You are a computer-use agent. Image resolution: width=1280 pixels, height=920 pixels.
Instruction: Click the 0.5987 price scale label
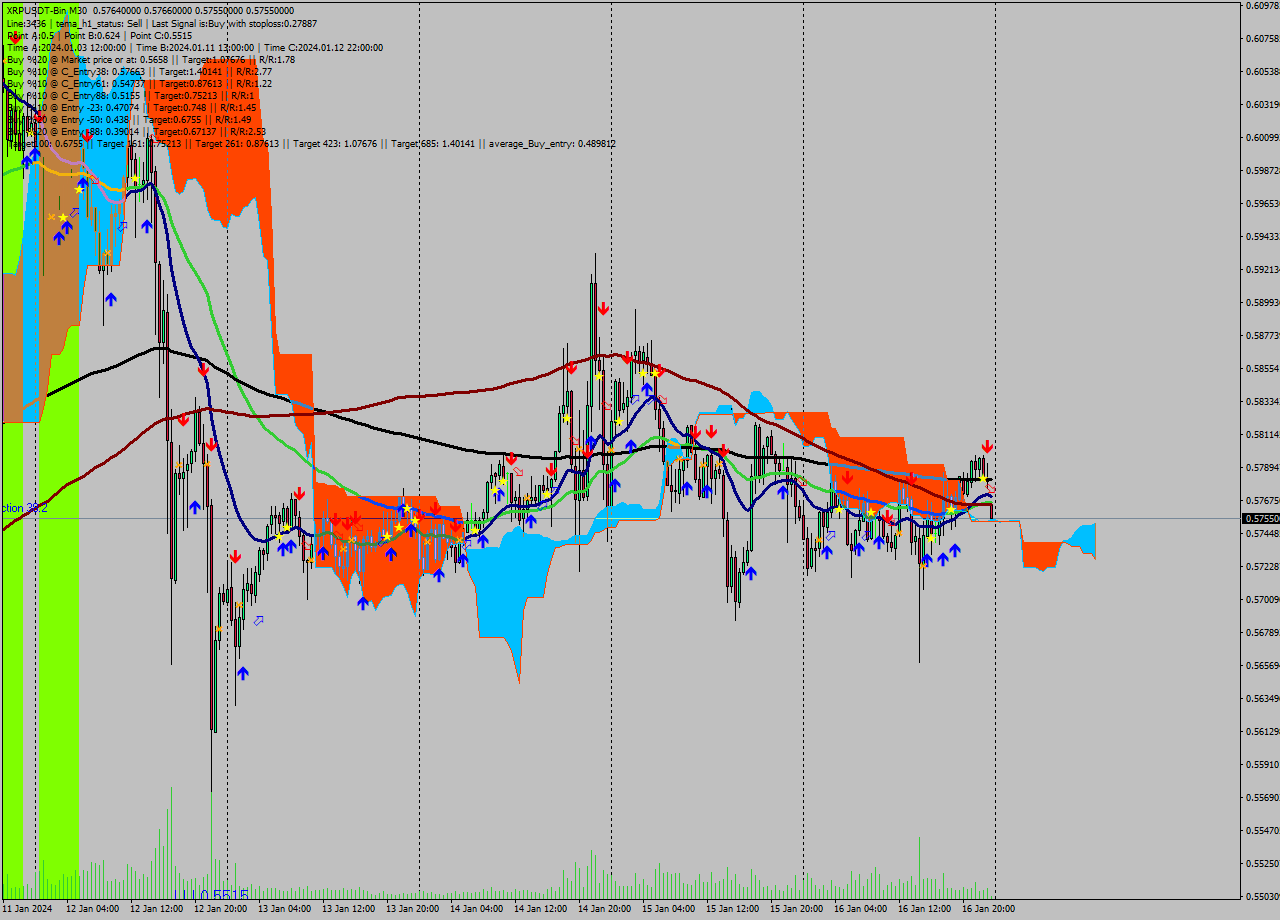(x=1263, y=170)
